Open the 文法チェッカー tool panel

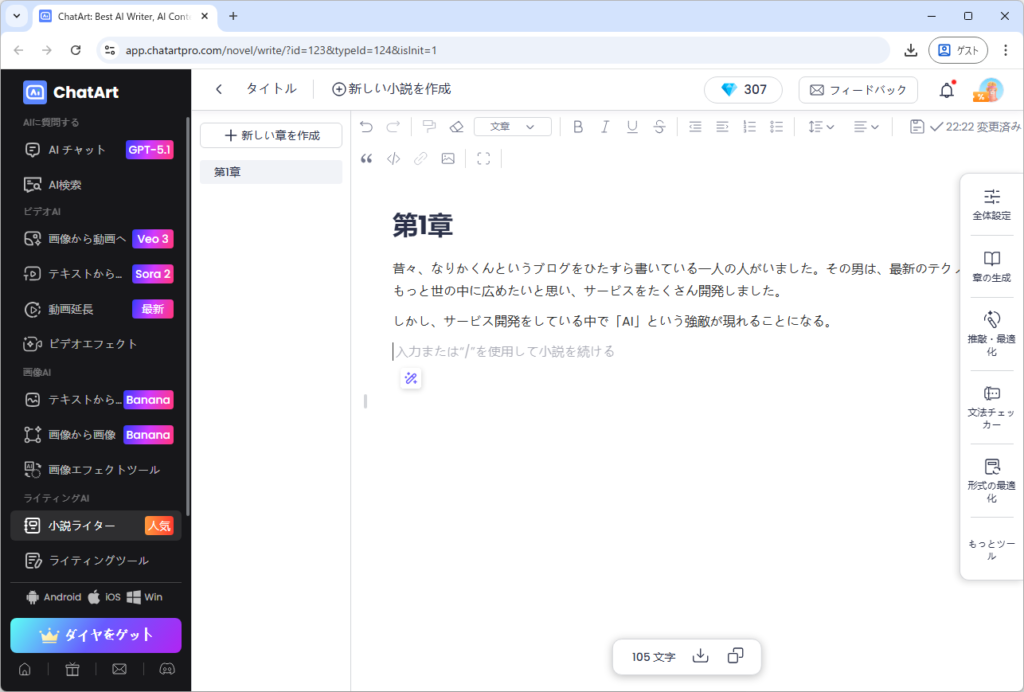coord(991,407)
